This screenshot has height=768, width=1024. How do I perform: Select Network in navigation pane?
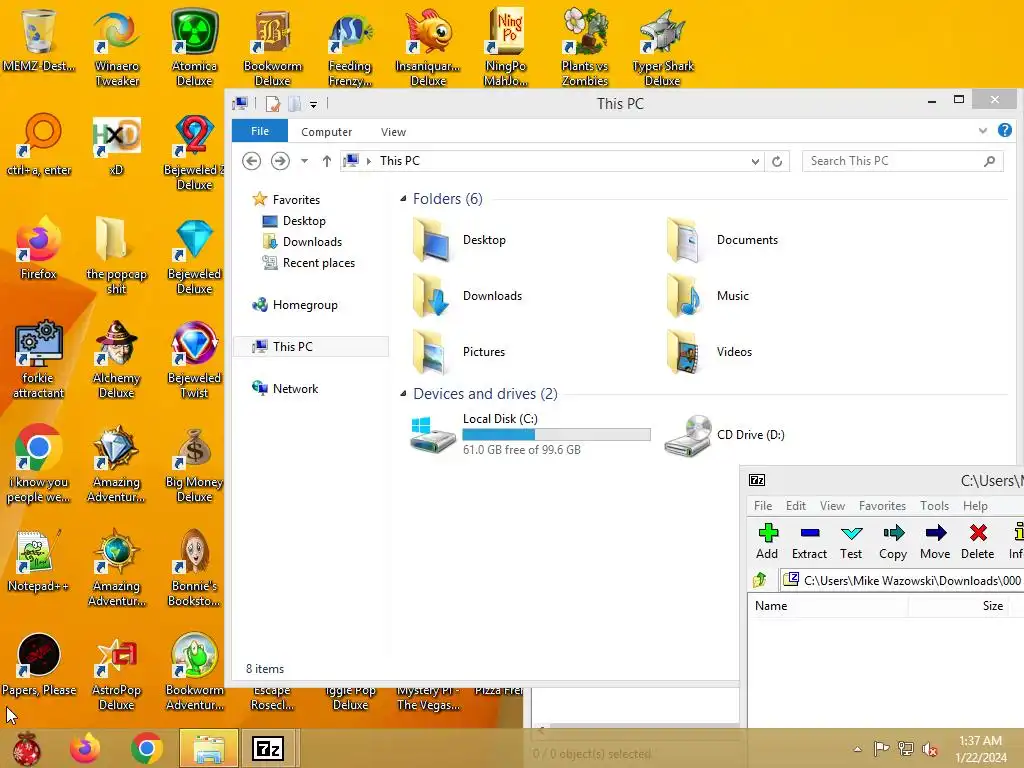295,389
